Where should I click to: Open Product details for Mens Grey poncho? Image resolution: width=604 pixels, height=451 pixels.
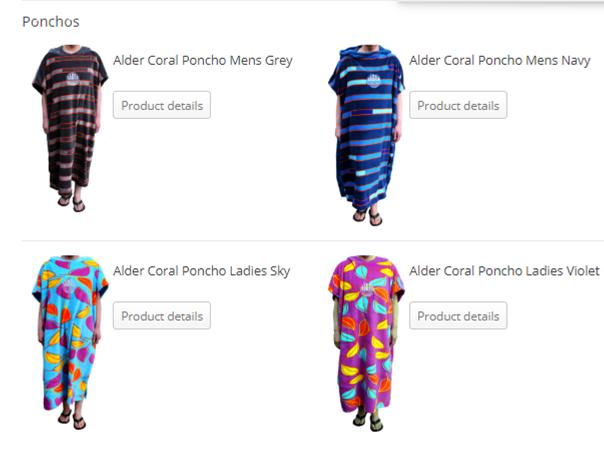162,105
